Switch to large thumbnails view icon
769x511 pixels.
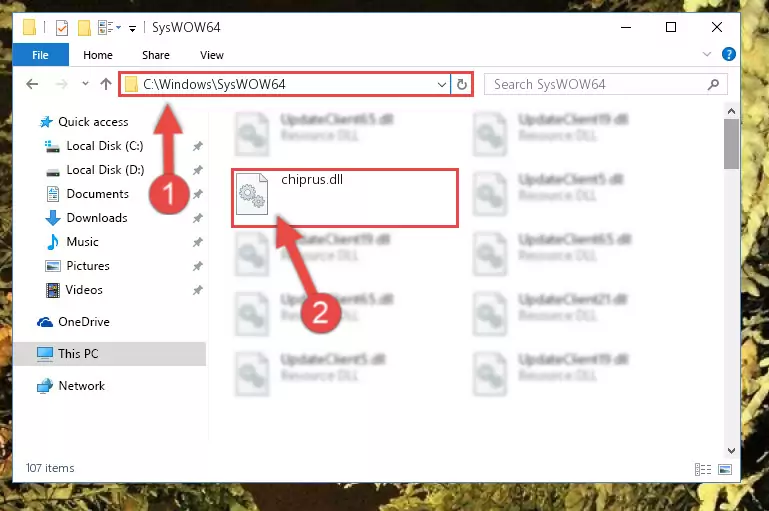[725, 469]
